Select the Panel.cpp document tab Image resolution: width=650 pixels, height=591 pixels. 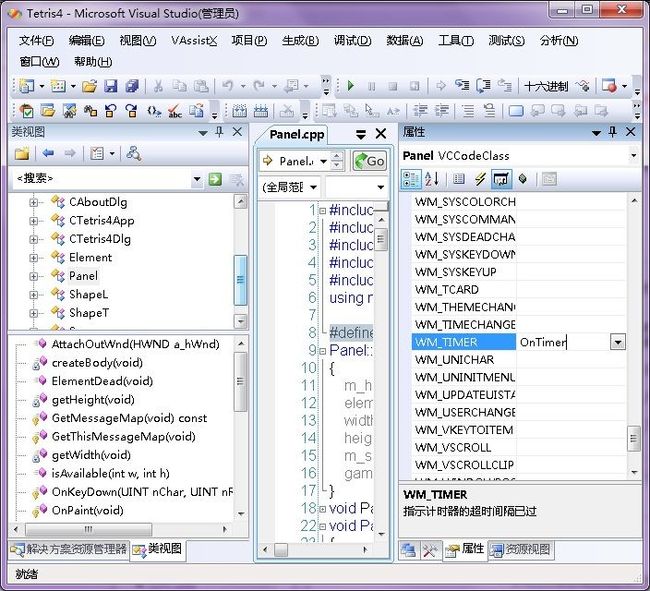pos(297,134)
